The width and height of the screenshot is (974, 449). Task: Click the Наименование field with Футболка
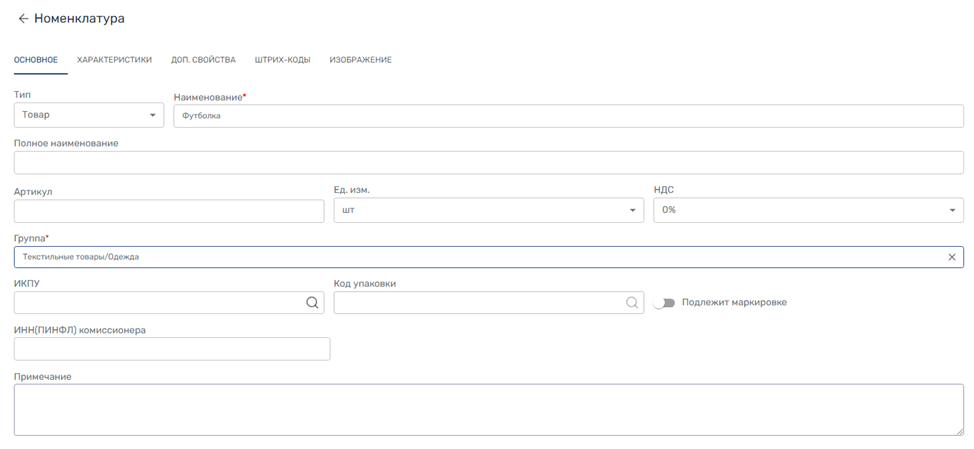click(568, 116)
